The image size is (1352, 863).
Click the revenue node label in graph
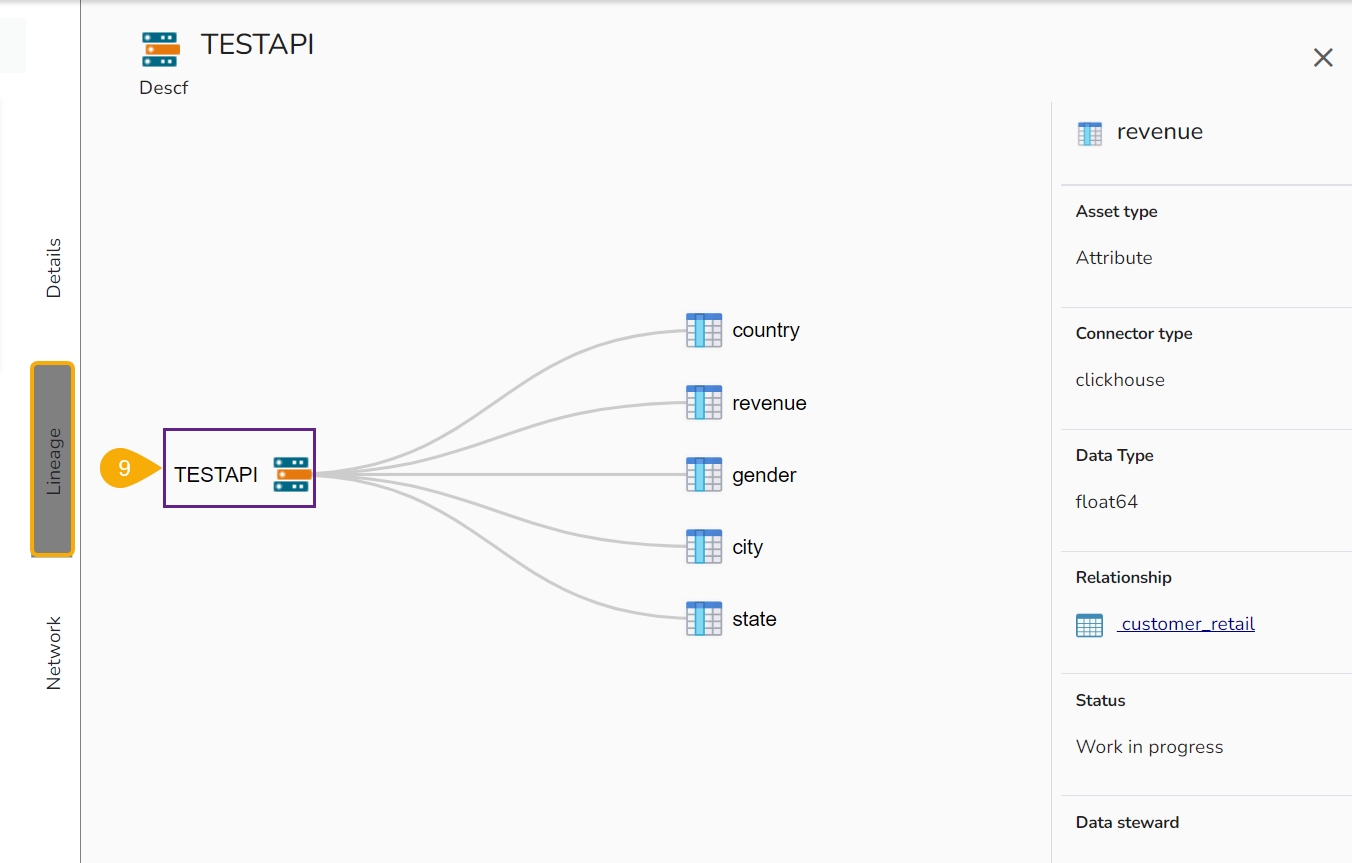click(x=769, y=403)
